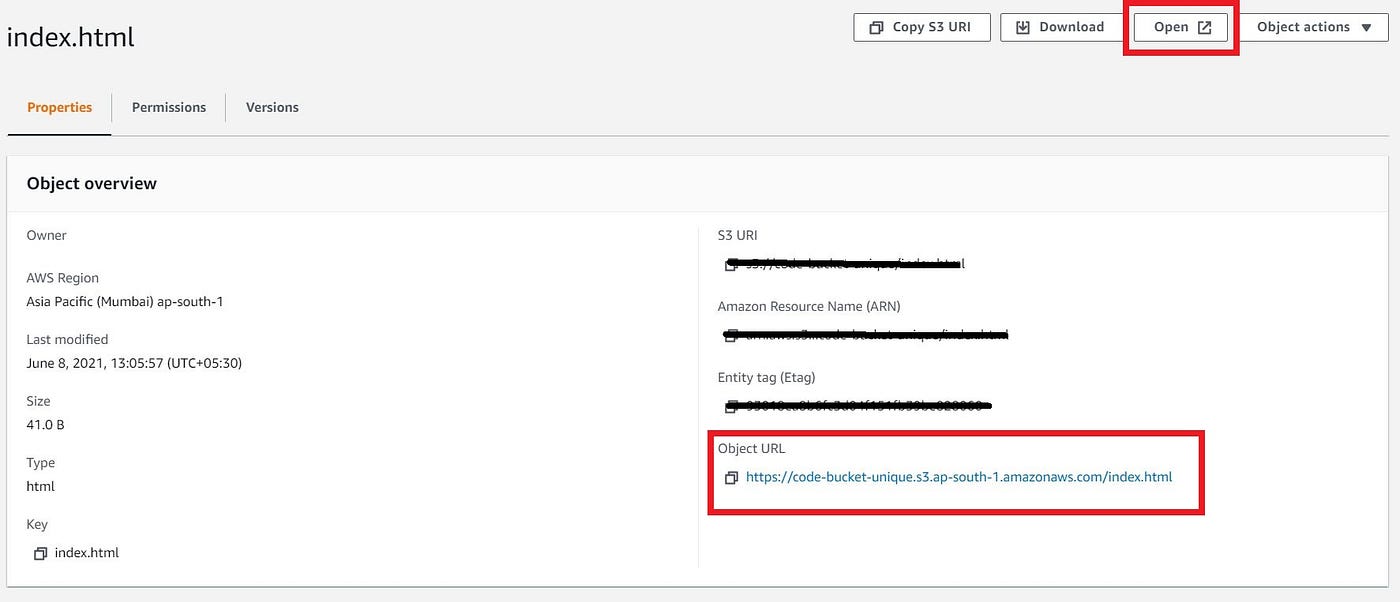Switch to the Versions tab

(x=272, y=107)
